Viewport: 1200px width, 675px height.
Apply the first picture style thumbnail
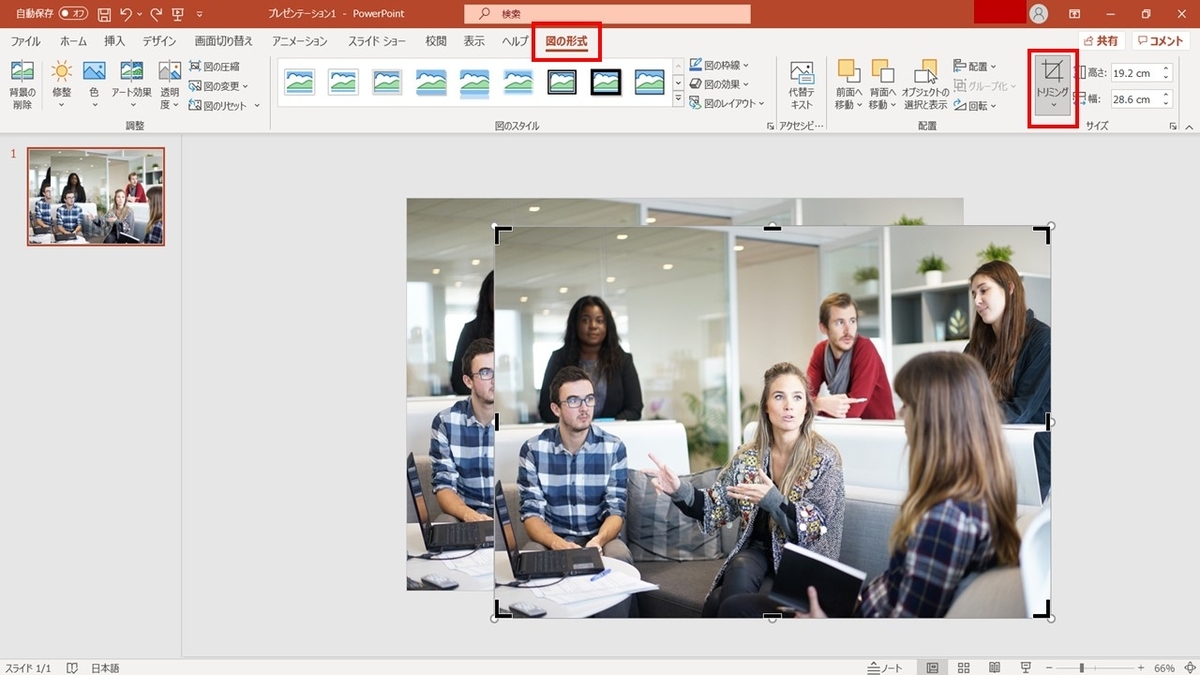(x=300, y=82)
